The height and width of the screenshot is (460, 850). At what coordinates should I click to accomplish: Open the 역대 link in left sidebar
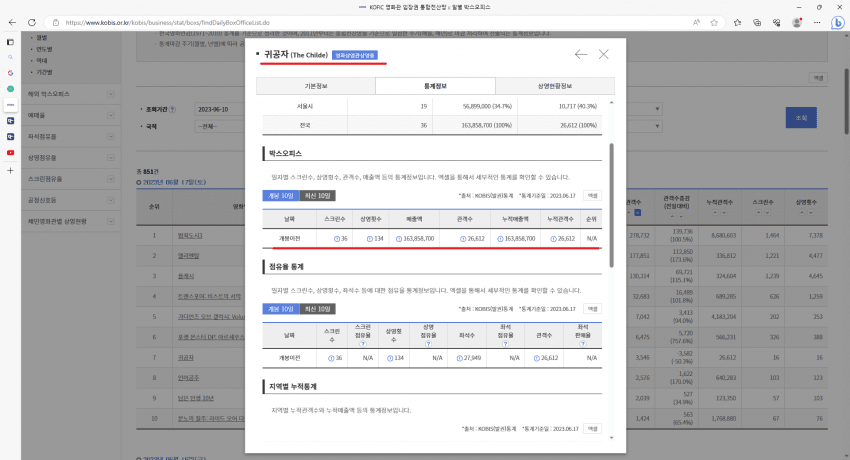point(42,61)
